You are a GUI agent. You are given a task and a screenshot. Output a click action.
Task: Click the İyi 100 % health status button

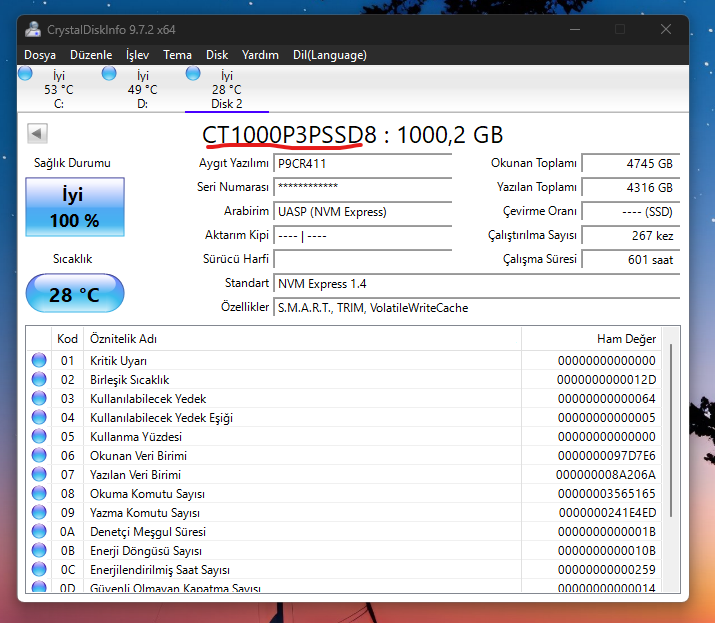point(75,207)
